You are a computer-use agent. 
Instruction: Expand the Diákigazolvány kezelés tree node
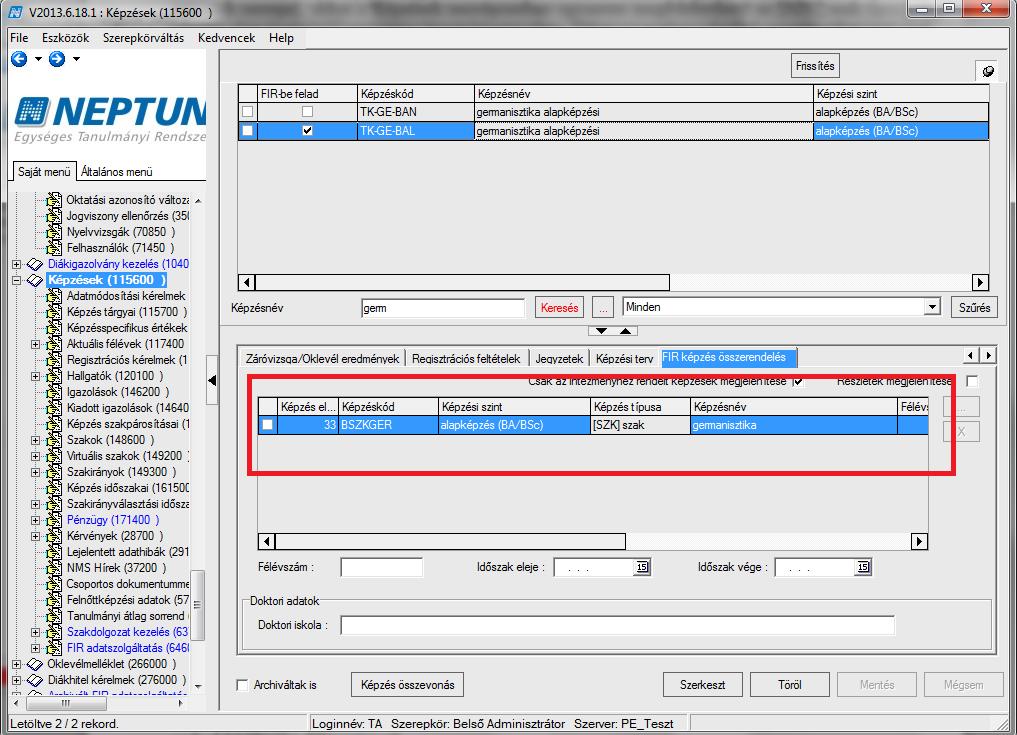17,264
